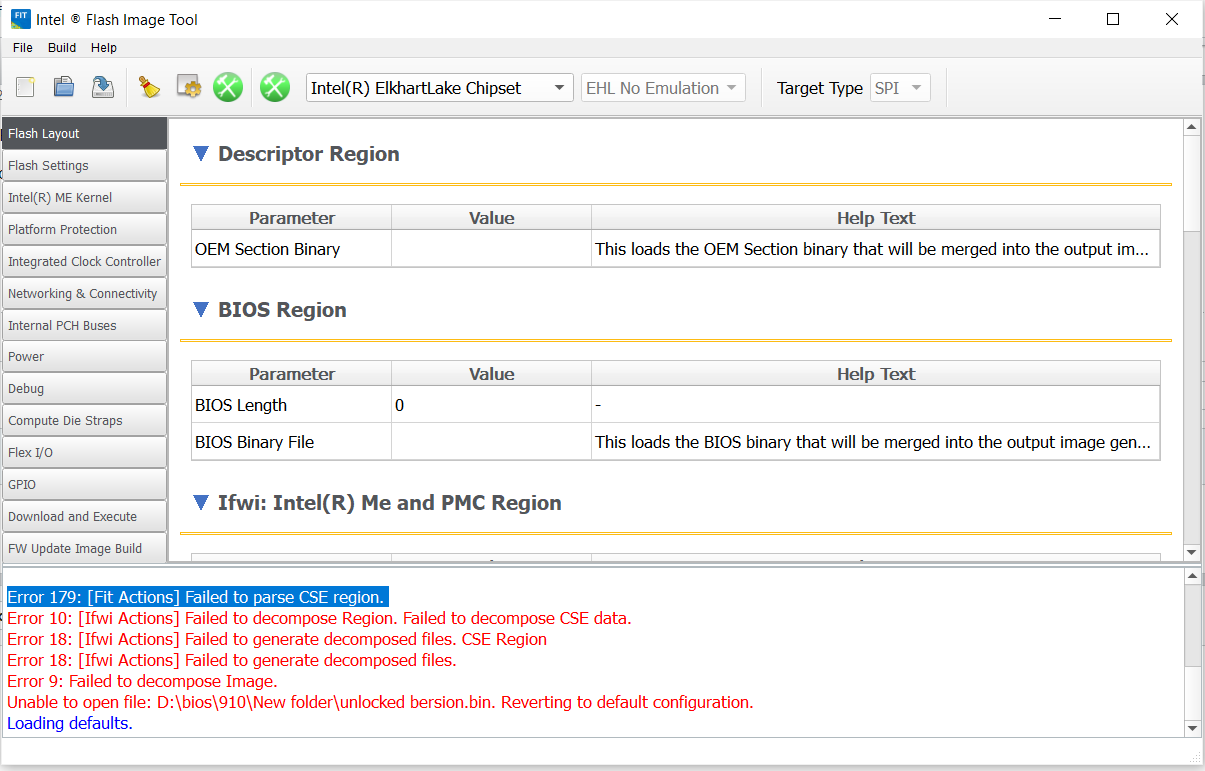Screen dimensions: 1205x771
Task: Open the File menu
Action: coord(23,48)
